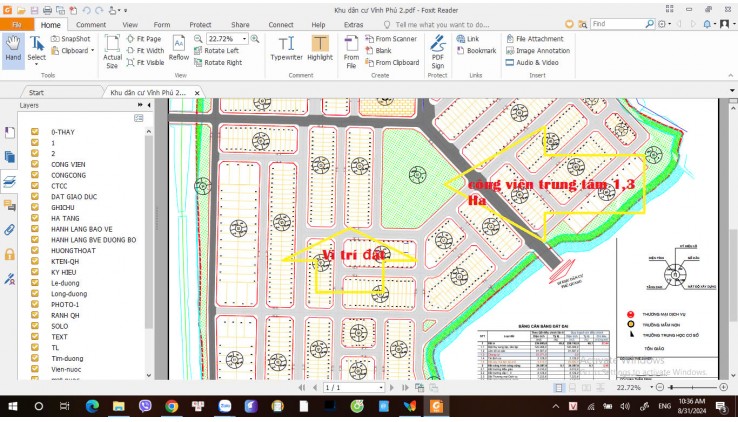
Task: Open the Security lock sidebar panel
Action: click(x=9, y=255)
